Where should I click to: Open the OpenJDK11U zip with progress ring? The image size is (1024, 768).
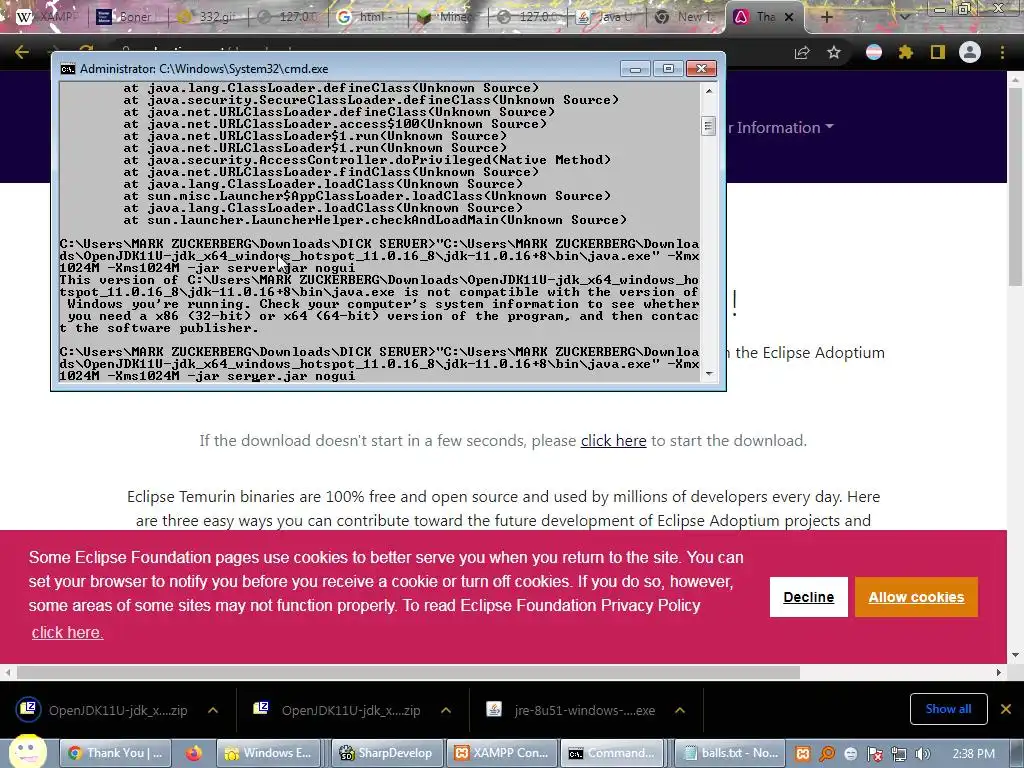click(103, 710)
